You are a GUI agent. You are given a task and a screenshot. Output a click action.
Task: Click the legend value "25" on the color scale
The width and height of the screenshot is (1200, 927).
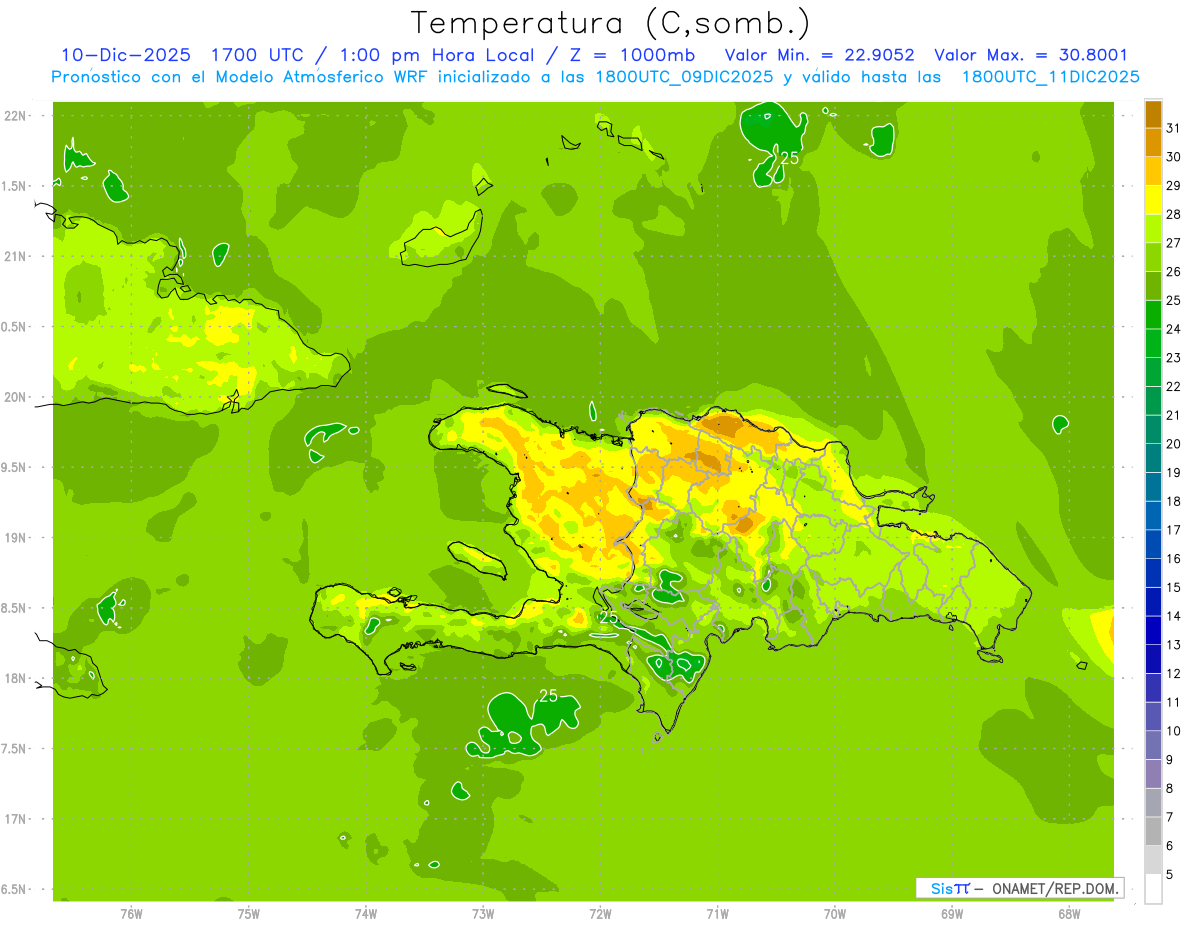[x=1173, y=300]
